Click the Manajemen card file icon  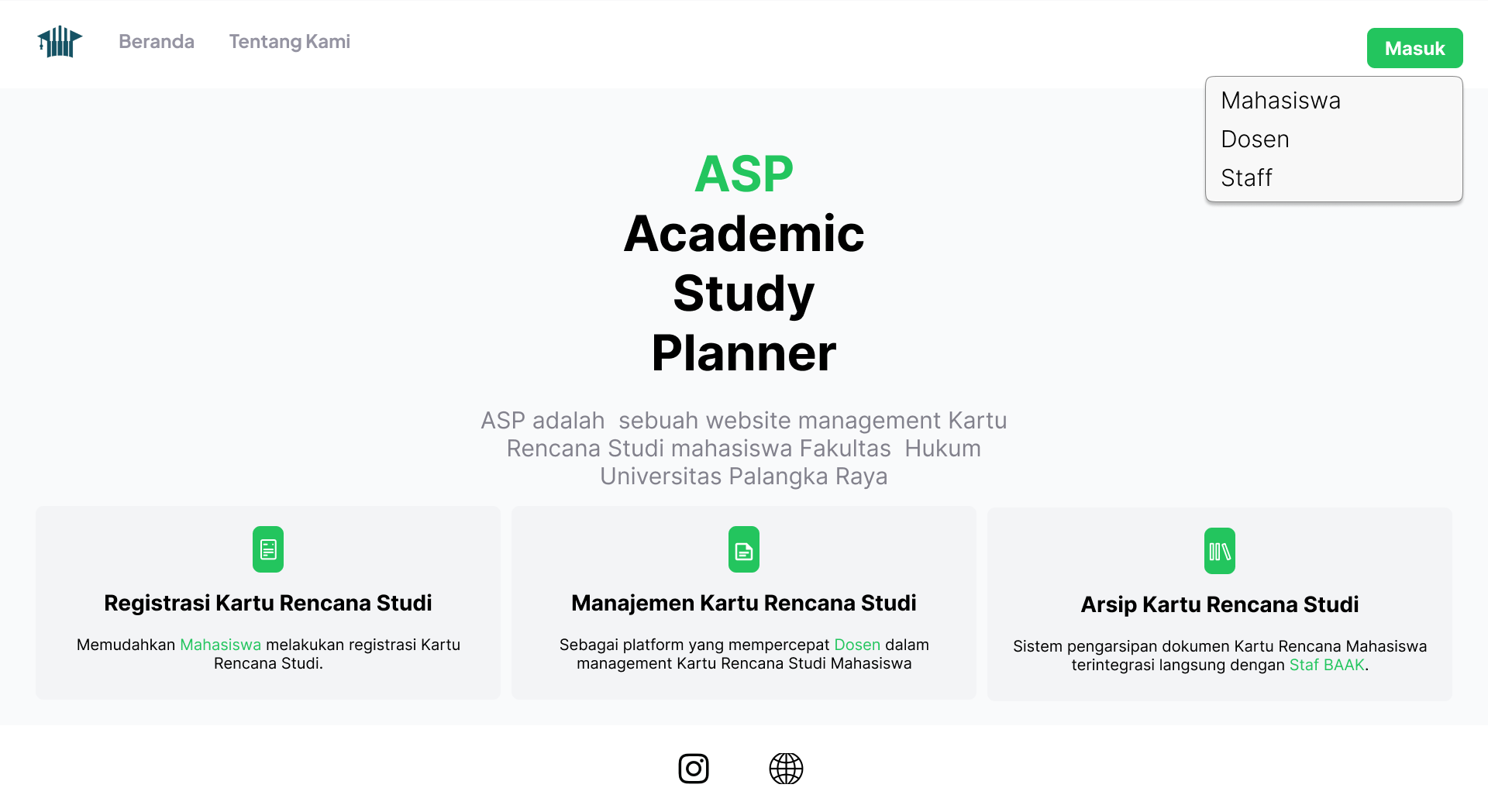point(743,549)
